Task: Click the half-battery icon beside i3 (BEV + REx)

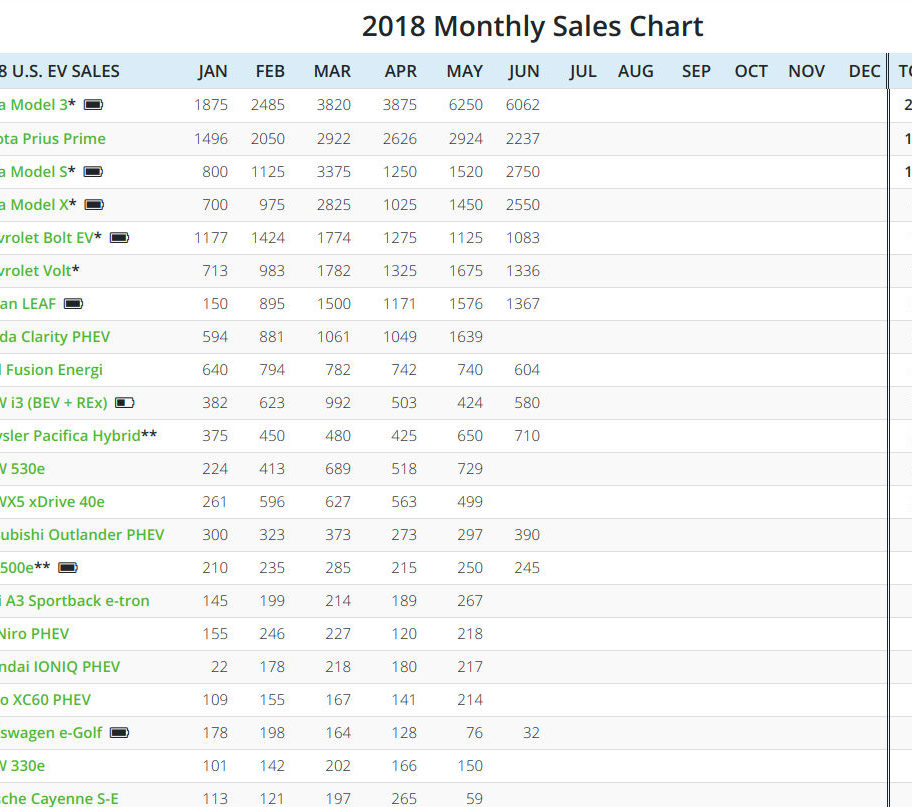Action: (x=125, y=403)
